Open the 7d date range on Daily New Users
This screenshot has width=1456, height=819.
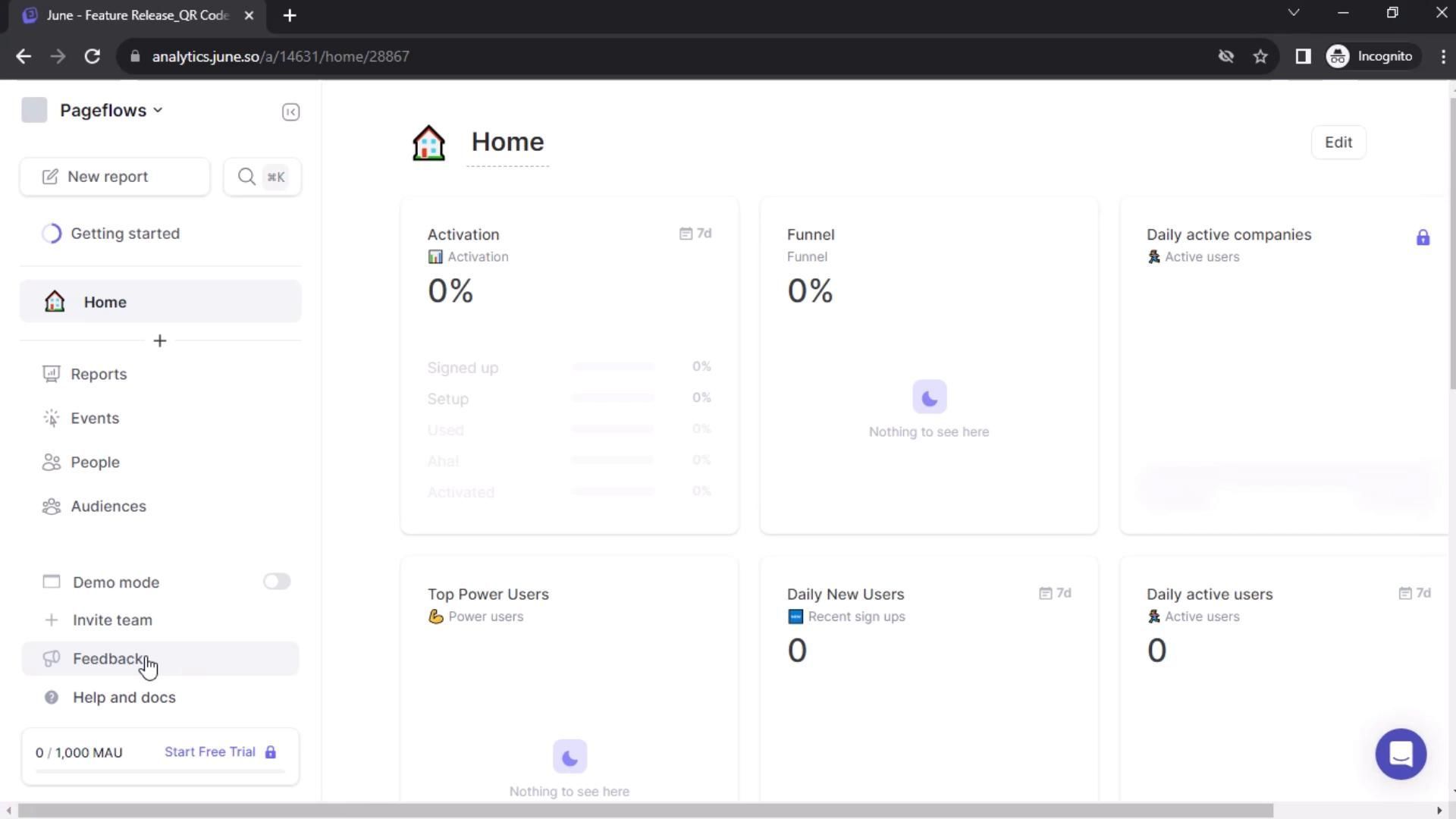coord(1055,593)
